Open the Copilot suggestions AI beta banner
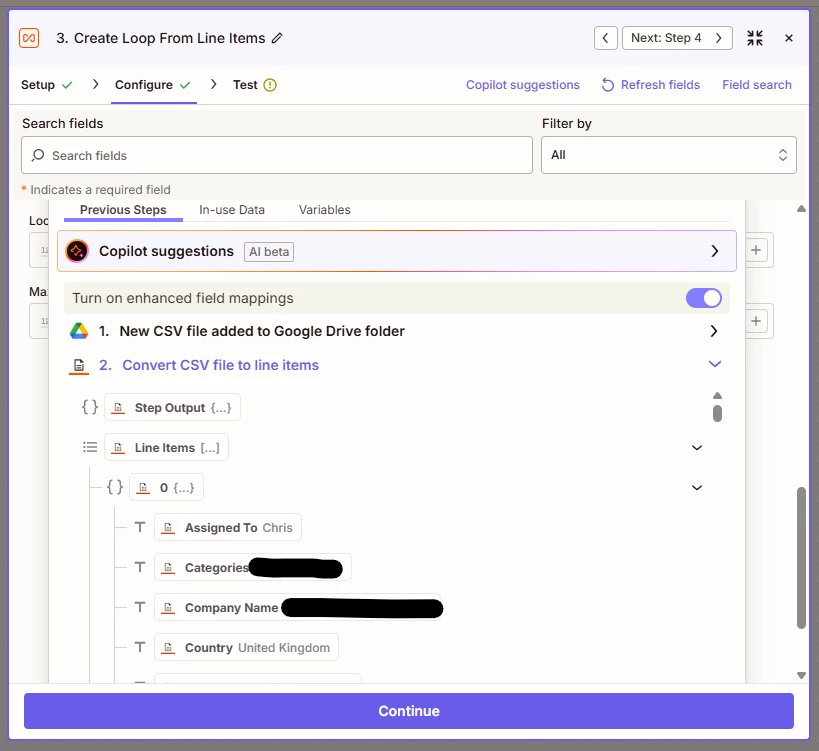Viewport: 819px width, 751px height. pyautogui.click(x=396, y=251)
